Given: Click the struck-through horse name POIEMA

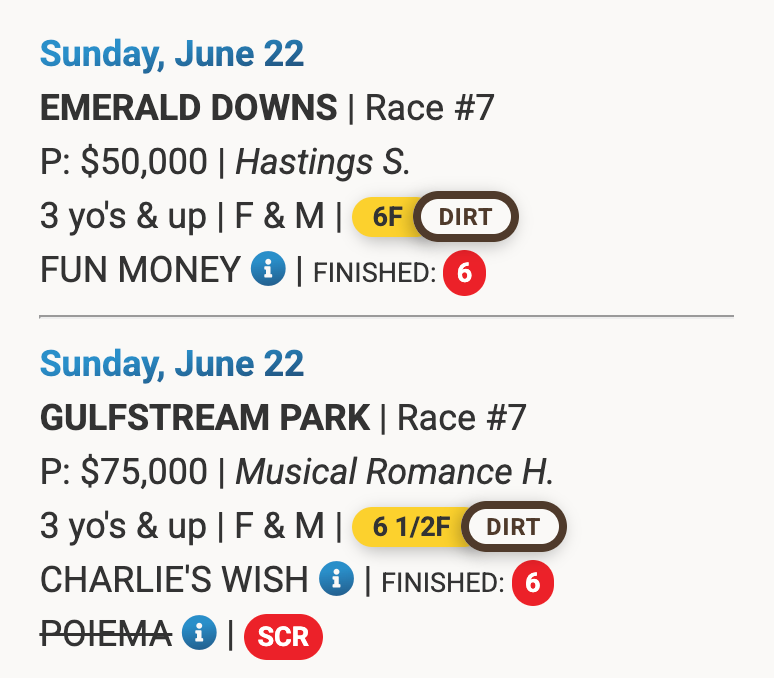Looking at the screenshot, I should [106, 633].
